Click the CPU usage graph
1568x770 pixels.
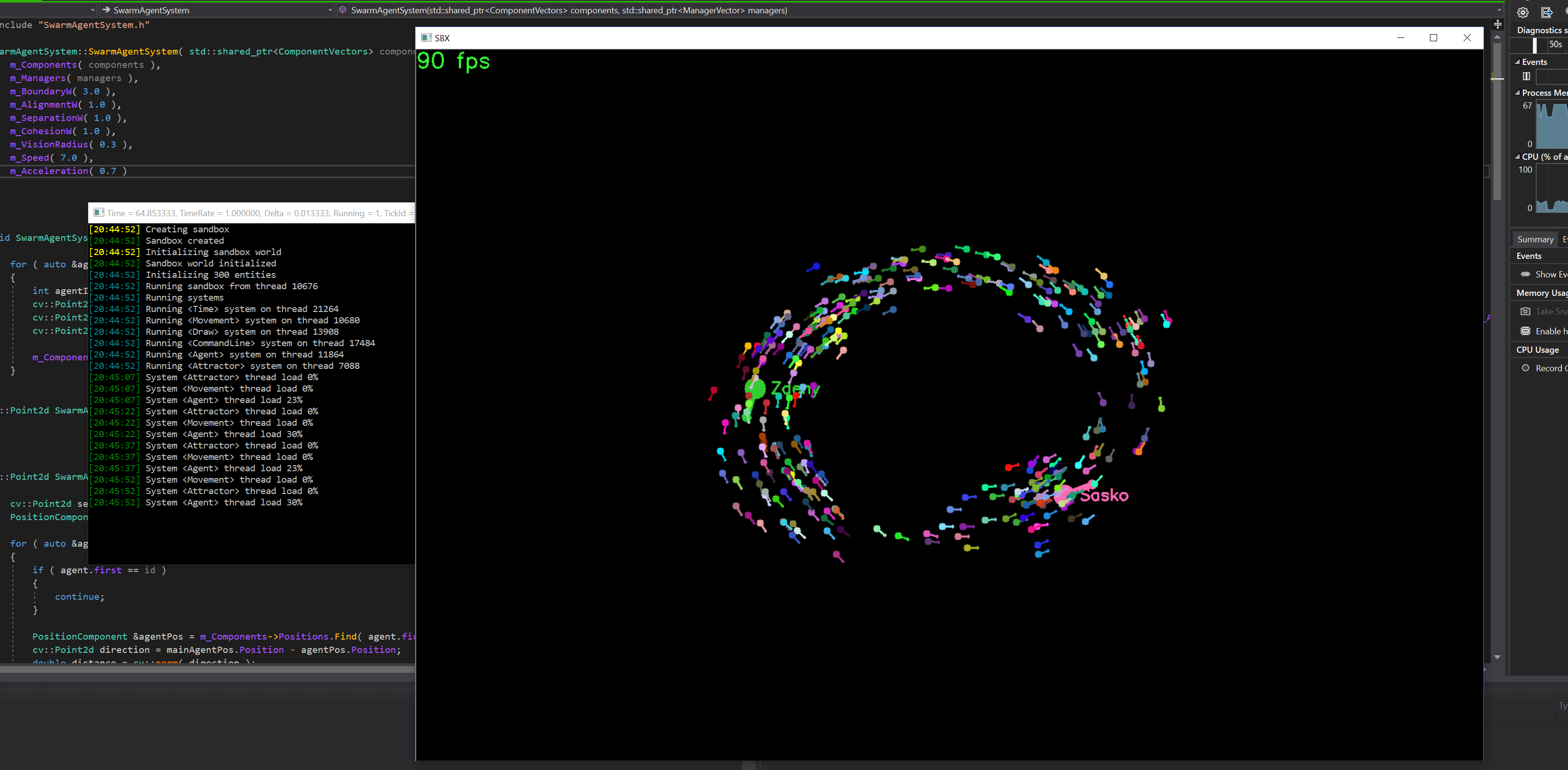coord(1551,189)
